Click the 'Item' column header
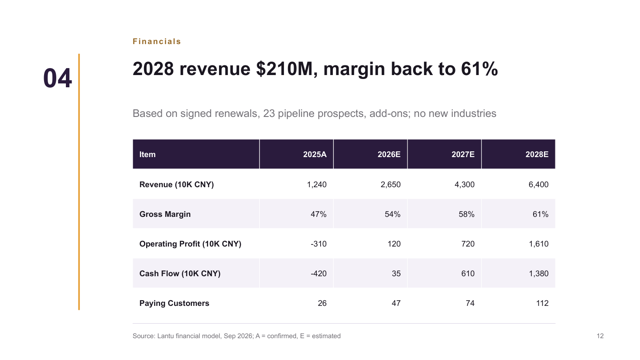The image size is (640, 360). [147, 154]
